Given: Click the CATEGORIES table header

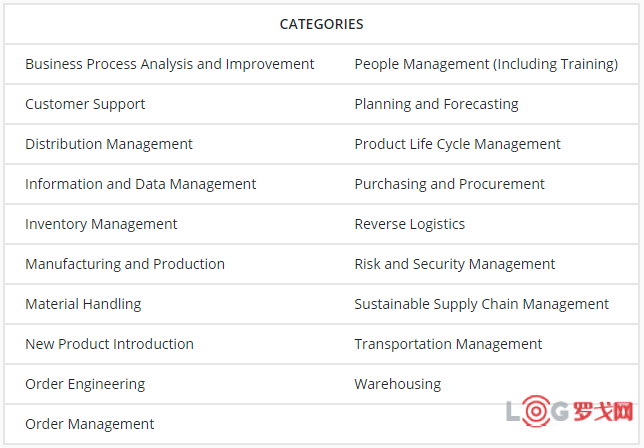Looking at the screenshot, I should pos(321,24).
